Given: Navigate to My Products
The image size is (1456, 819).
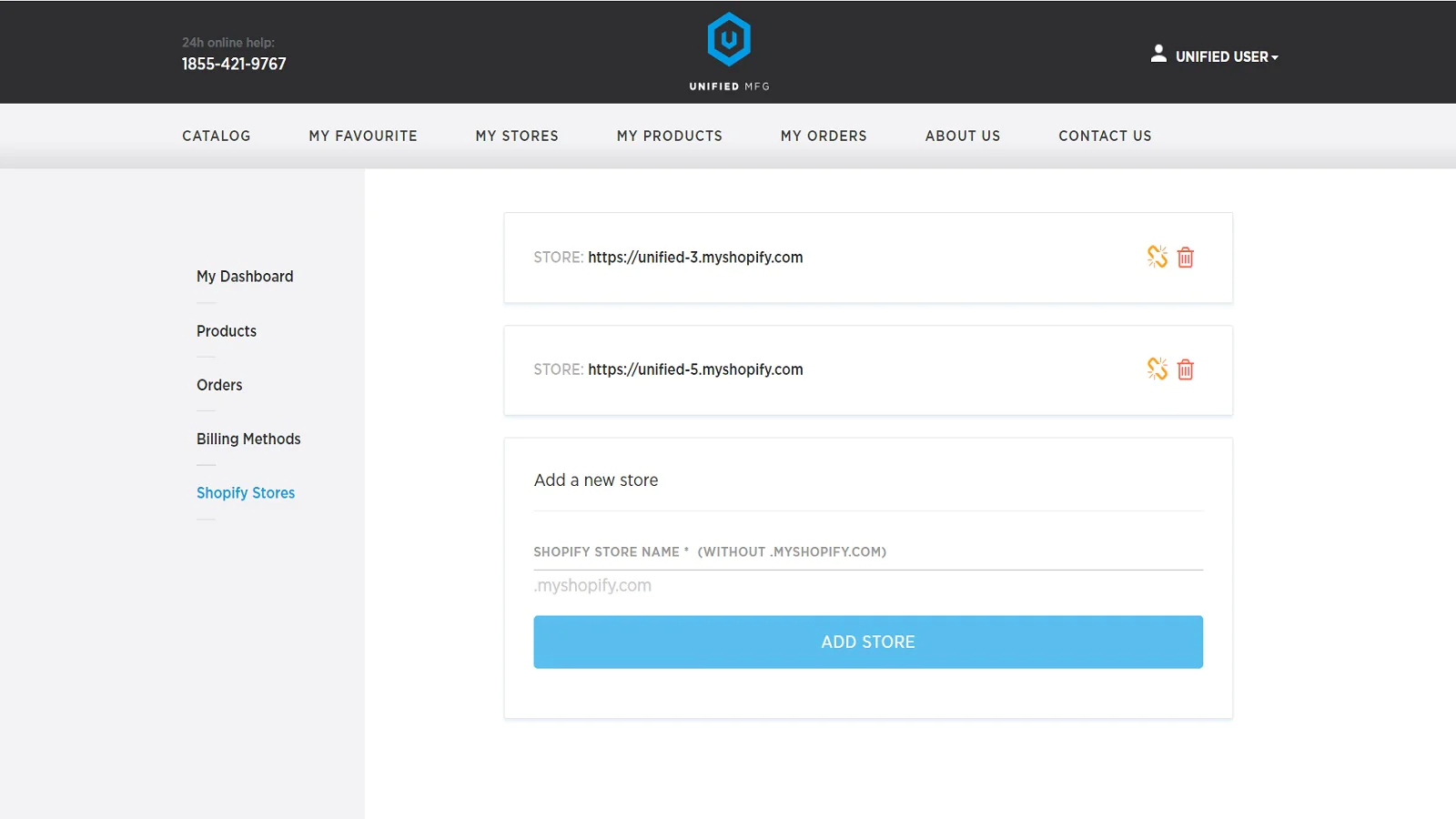Looking at the screenshot, I should (670, 136).
